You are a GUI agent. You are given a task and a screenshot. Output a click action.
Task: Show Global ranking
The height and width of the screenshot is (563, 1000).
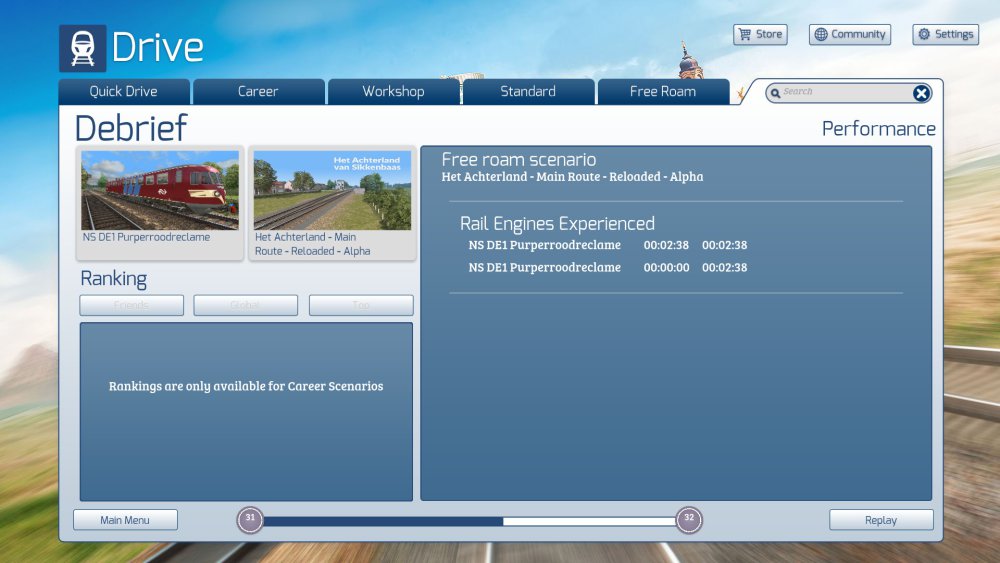[245, 305]
